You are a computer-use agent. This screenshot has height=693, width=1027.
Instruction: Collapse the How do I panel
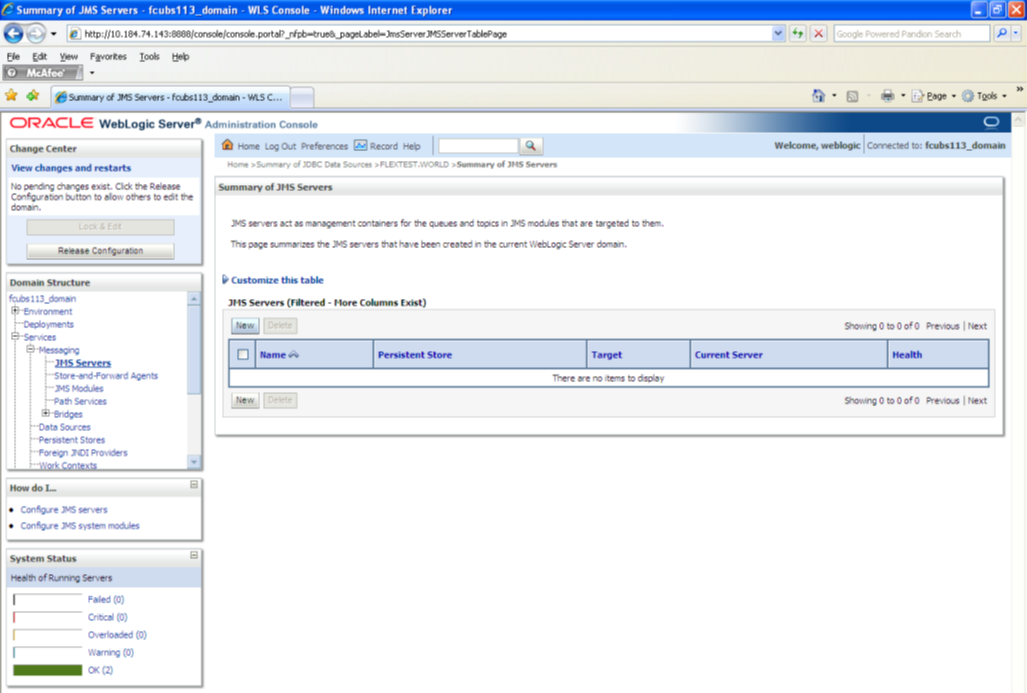click(x=194, y=485)
